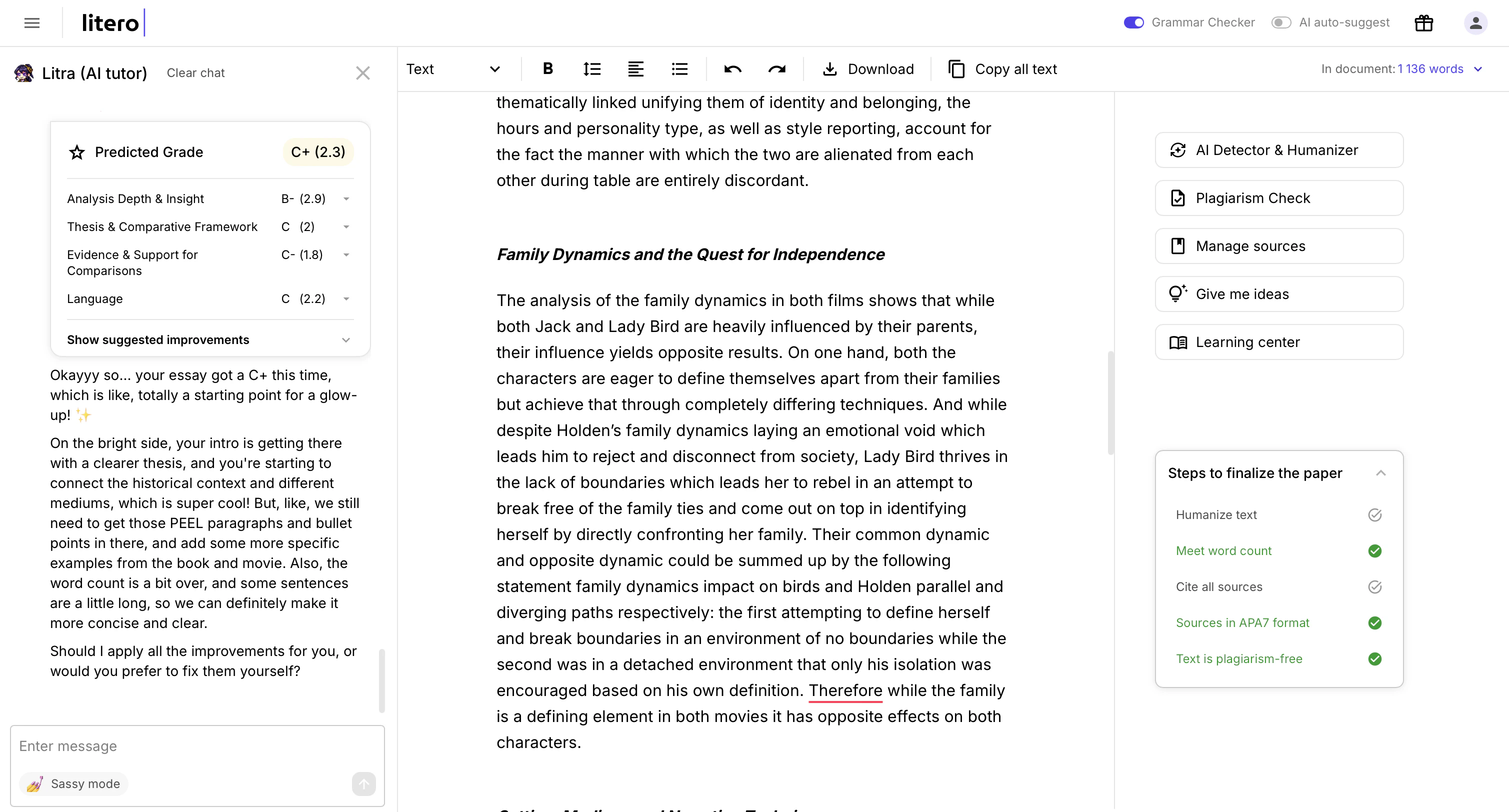Download the document
1509x812 pixels.
tap(868, 68)
